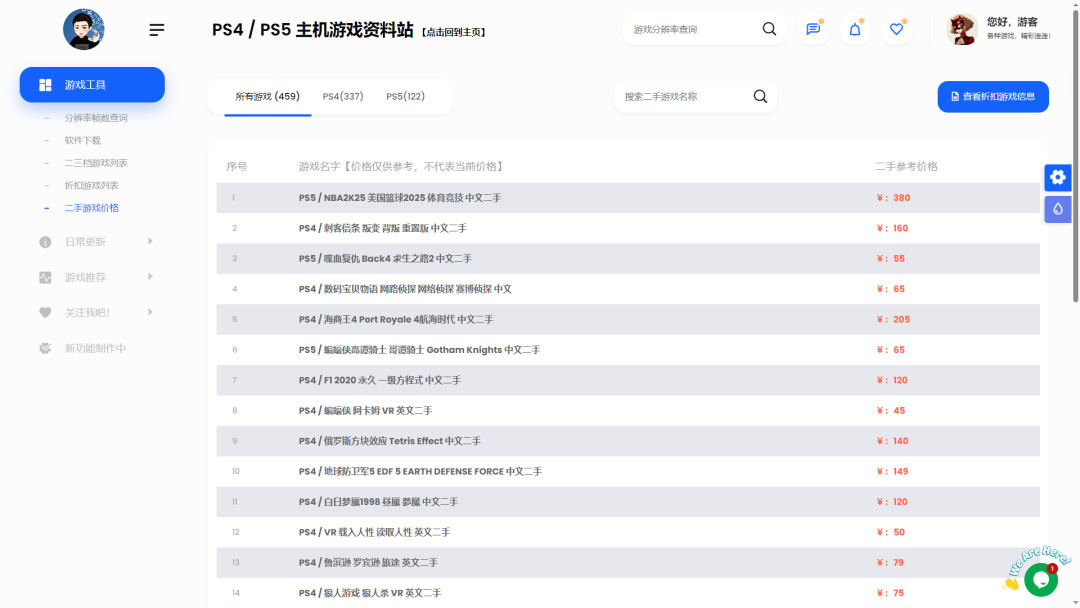The image size is (1080, 608).
Task: Open 新功能制作中 sidebar item
Action: pos(95,348)
